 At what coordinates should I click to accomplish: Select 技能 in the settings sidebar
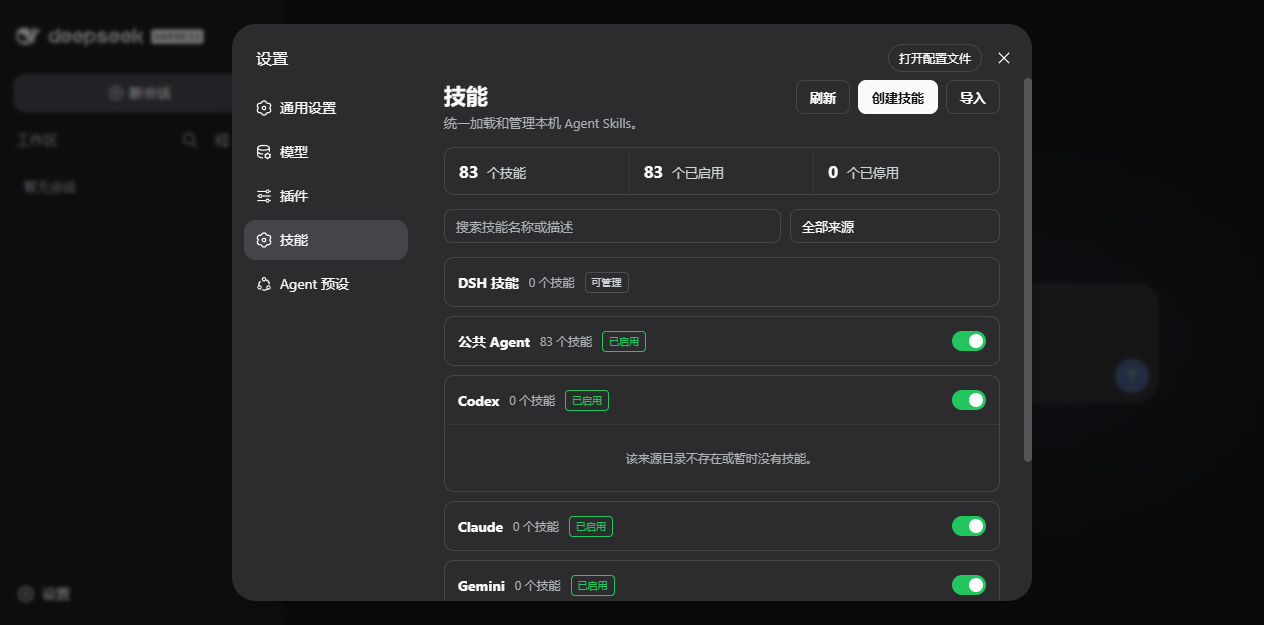click(326, 240)
